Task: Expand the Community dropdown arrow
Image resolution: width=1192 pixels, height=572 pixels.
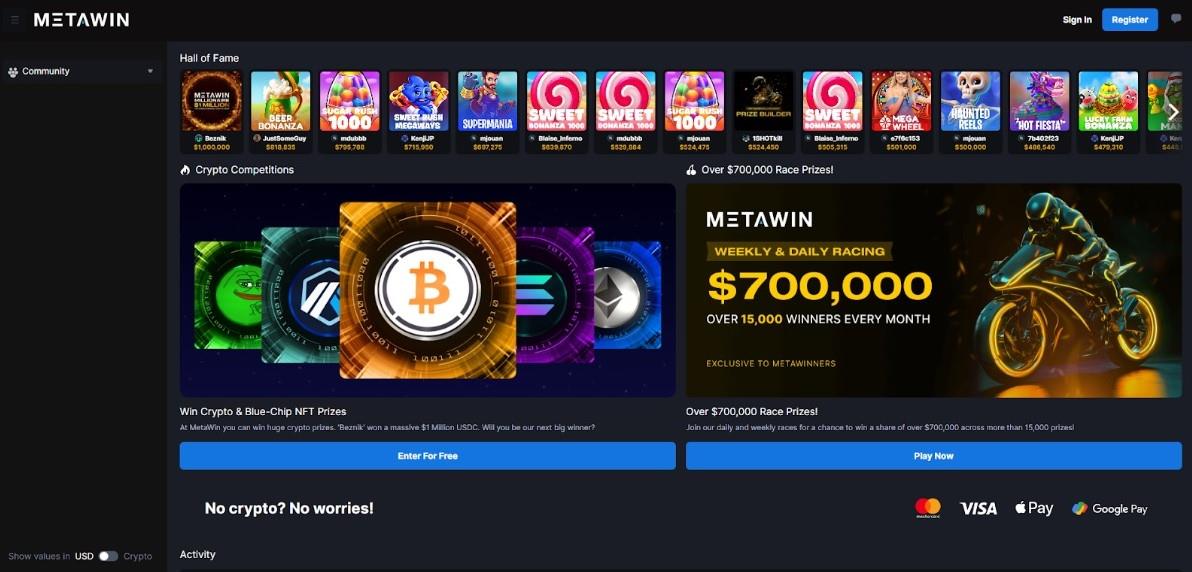Action: (x=150, y=72)
